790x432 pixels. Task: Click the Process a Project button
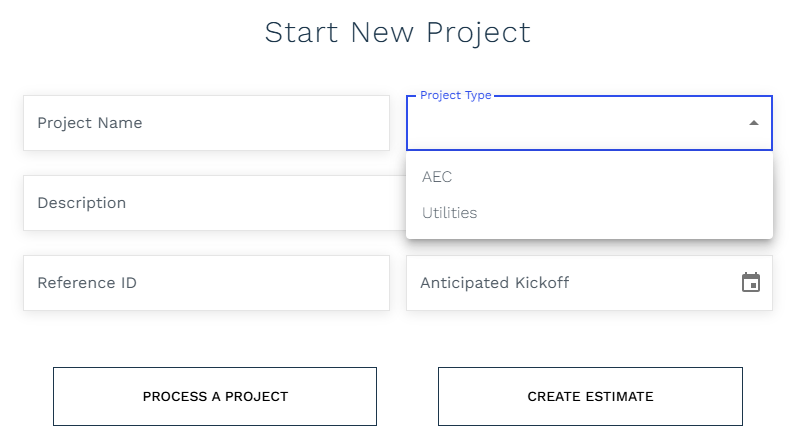click(x=215, y=396)
